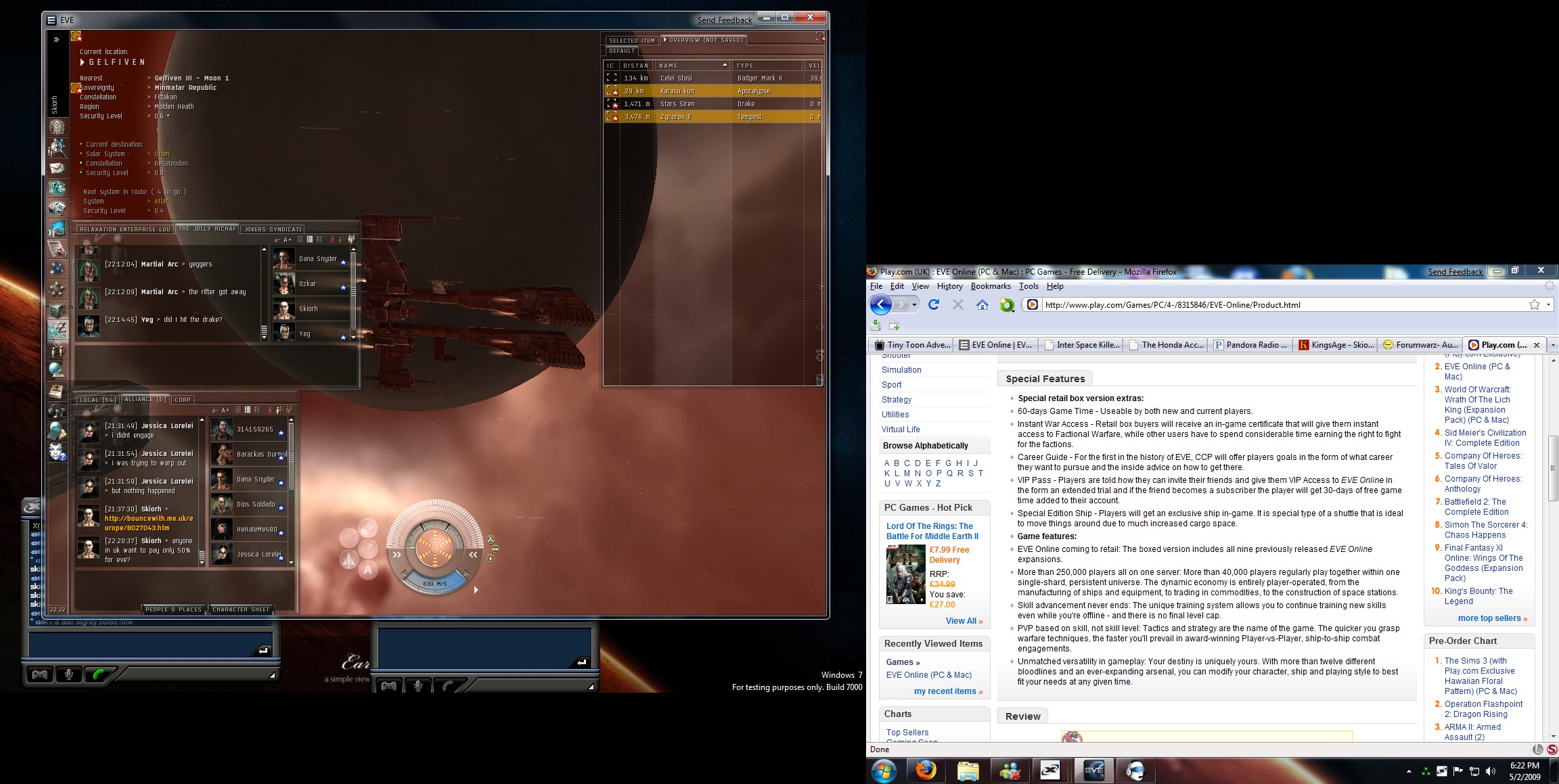Open the help mask icon in EVE sidebar
The image size is (1559, 784).
pyautogui.click(x=57, y=451)
